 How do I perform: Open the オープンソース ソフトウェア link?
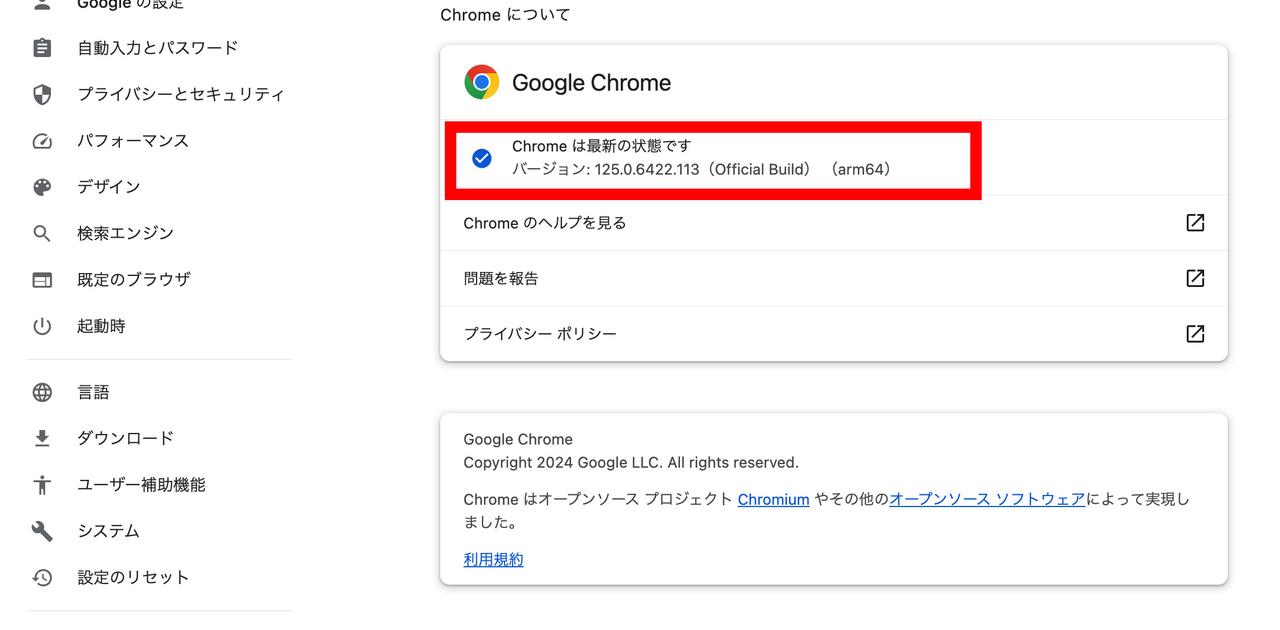pyautogui.click(x=987, y=499)
